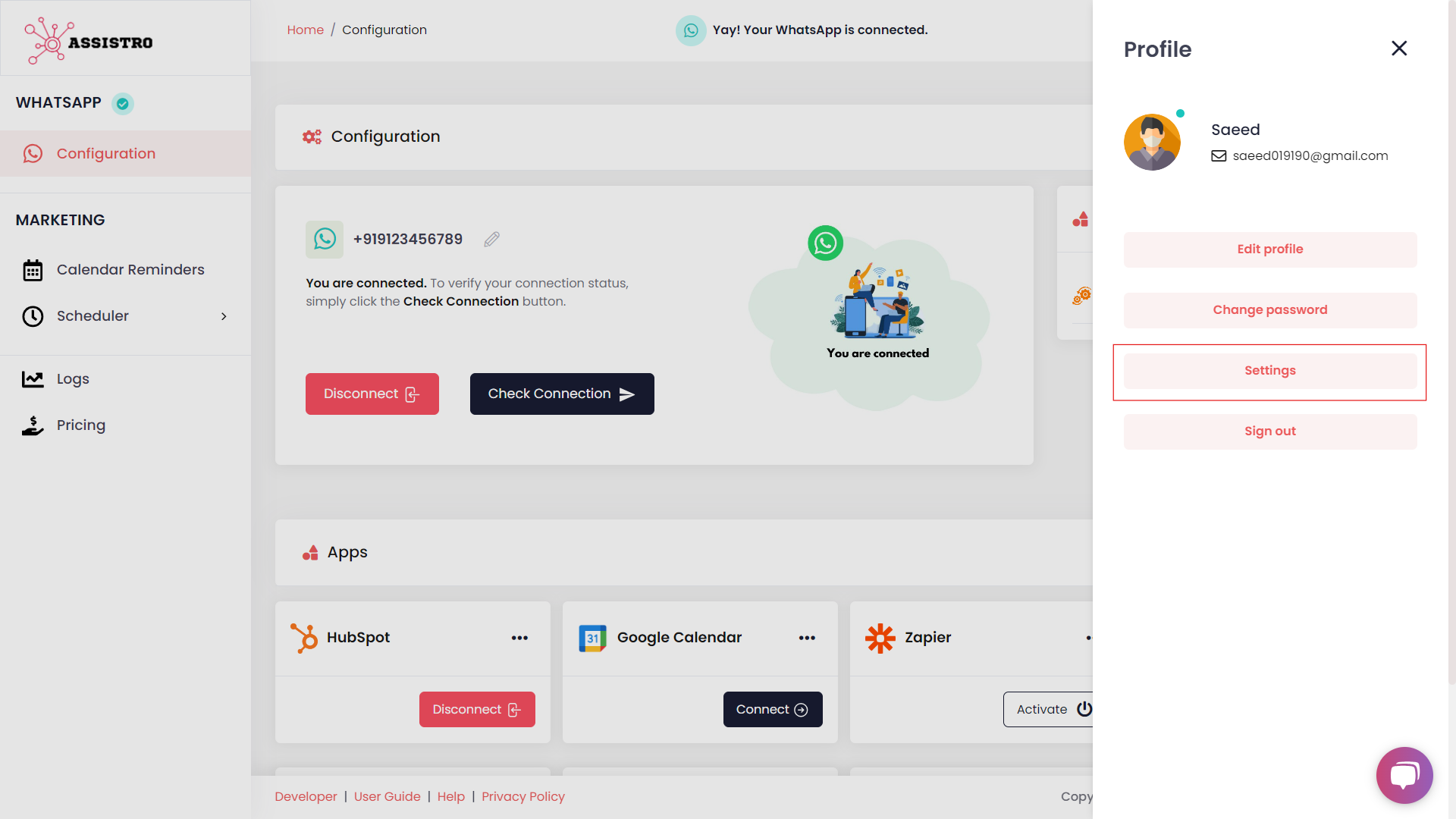The height and width of the screenshot is (819, 1456).
Task: Go to Logs in sidebar
Action: pyautogui.click(x=73, y=379)
